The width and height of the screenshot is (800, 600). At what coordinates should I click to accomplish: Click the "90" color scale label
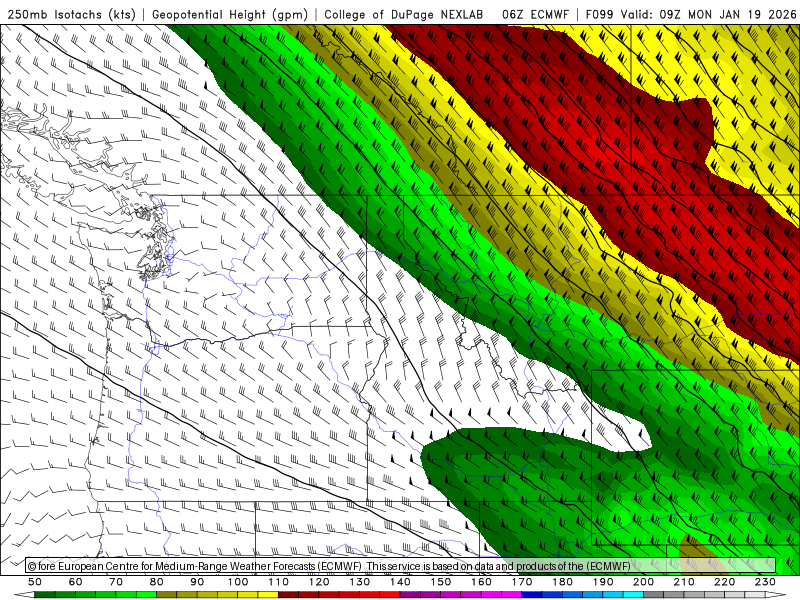(197, 582)
